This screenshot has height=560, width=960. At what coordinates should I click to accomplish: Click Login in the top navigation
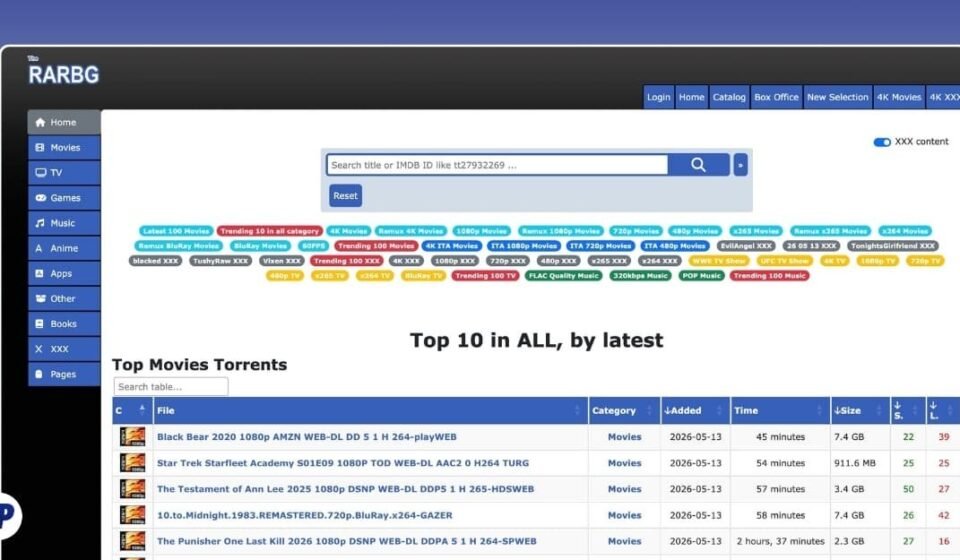[659, 97]
